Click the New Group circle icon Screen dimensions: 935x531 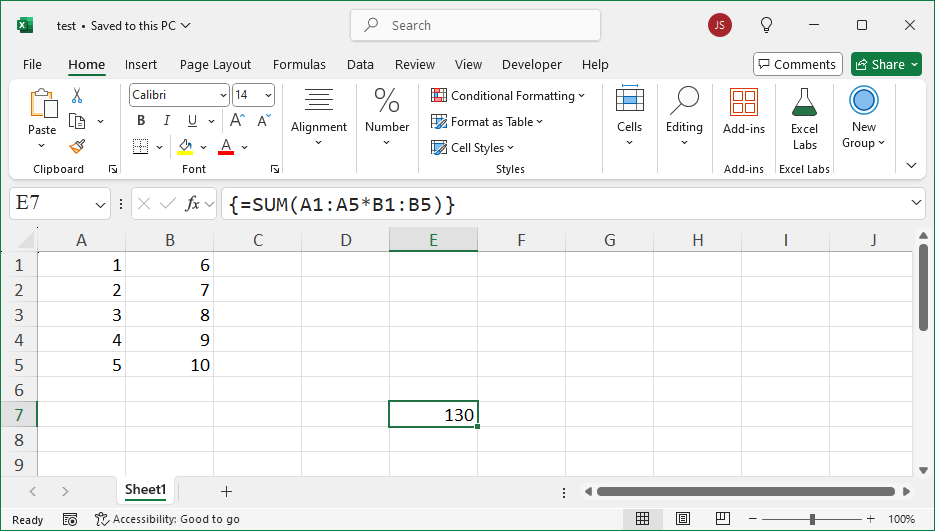(863, 100)
